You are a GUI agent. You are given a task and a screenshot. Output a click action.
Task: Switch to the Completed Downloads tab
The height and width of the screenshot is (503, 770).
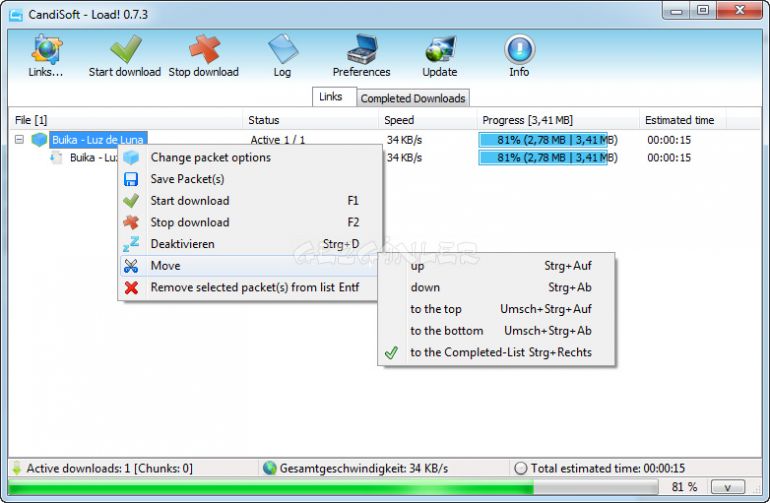[412, 98]
